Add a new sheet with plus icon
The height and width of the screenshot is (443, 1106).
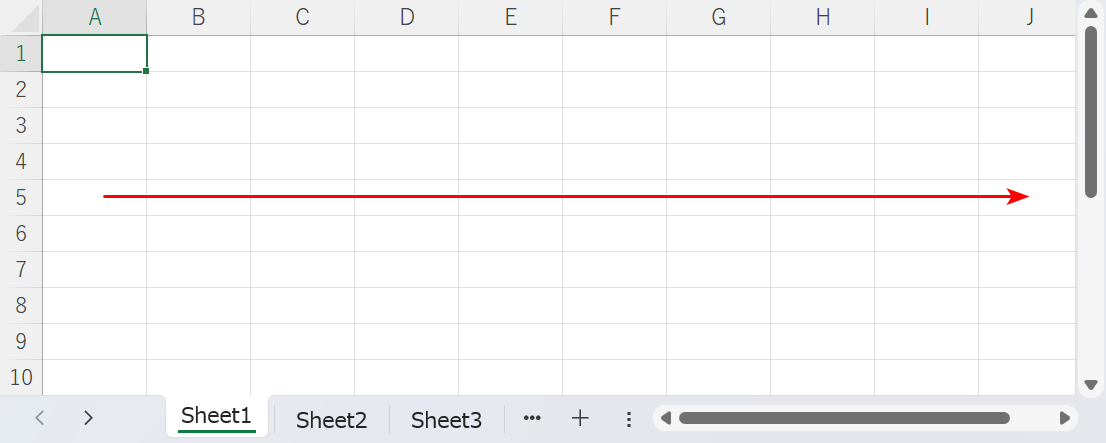pos(580,418)
